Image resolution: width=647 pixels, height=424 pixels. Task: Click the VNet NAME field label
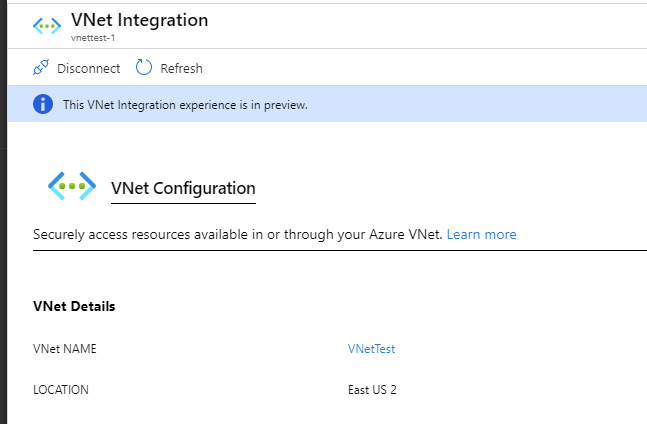pos(65,349)
